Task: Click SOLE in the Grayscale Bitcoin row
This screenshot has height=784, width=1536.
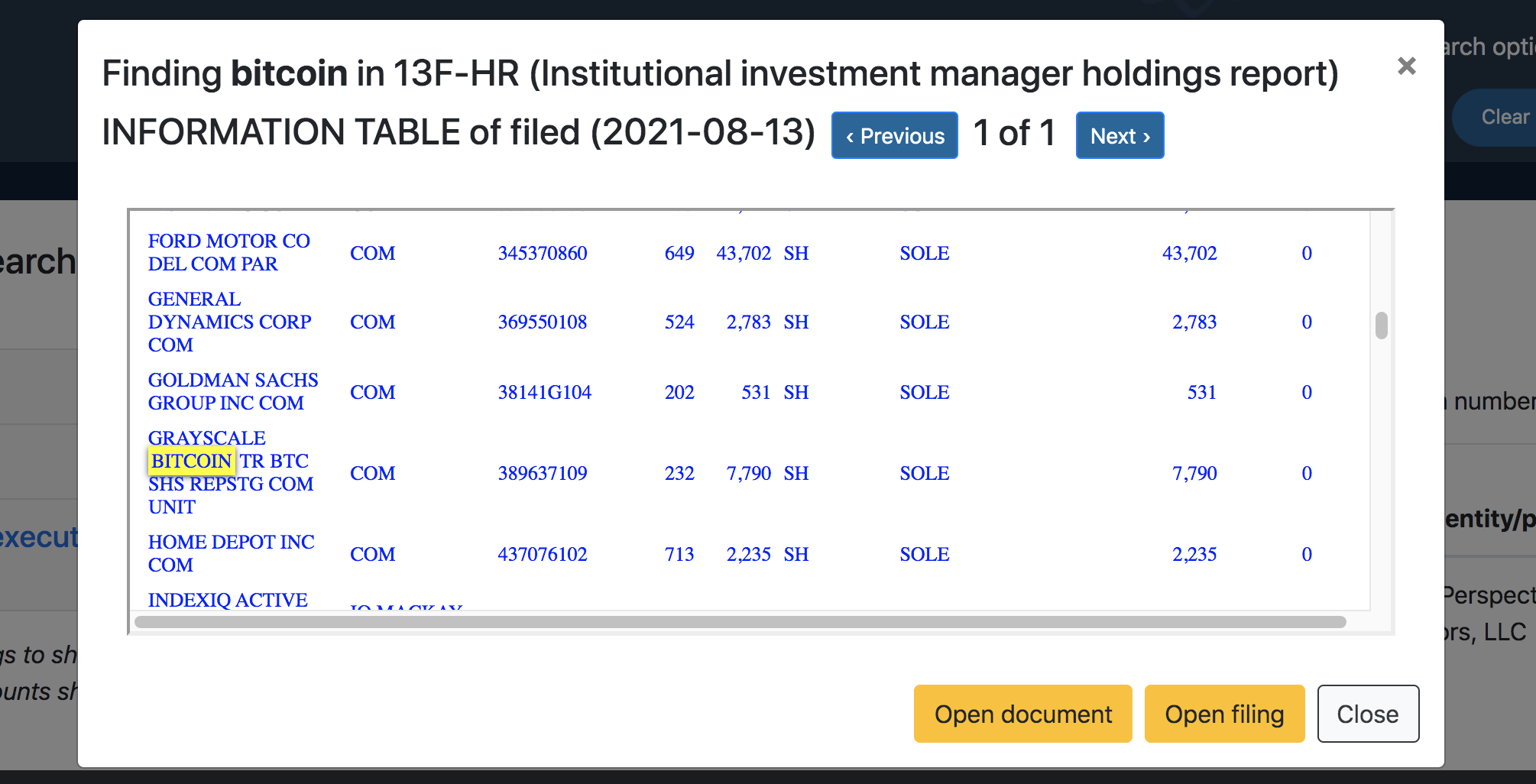Action: pos(925,473)
